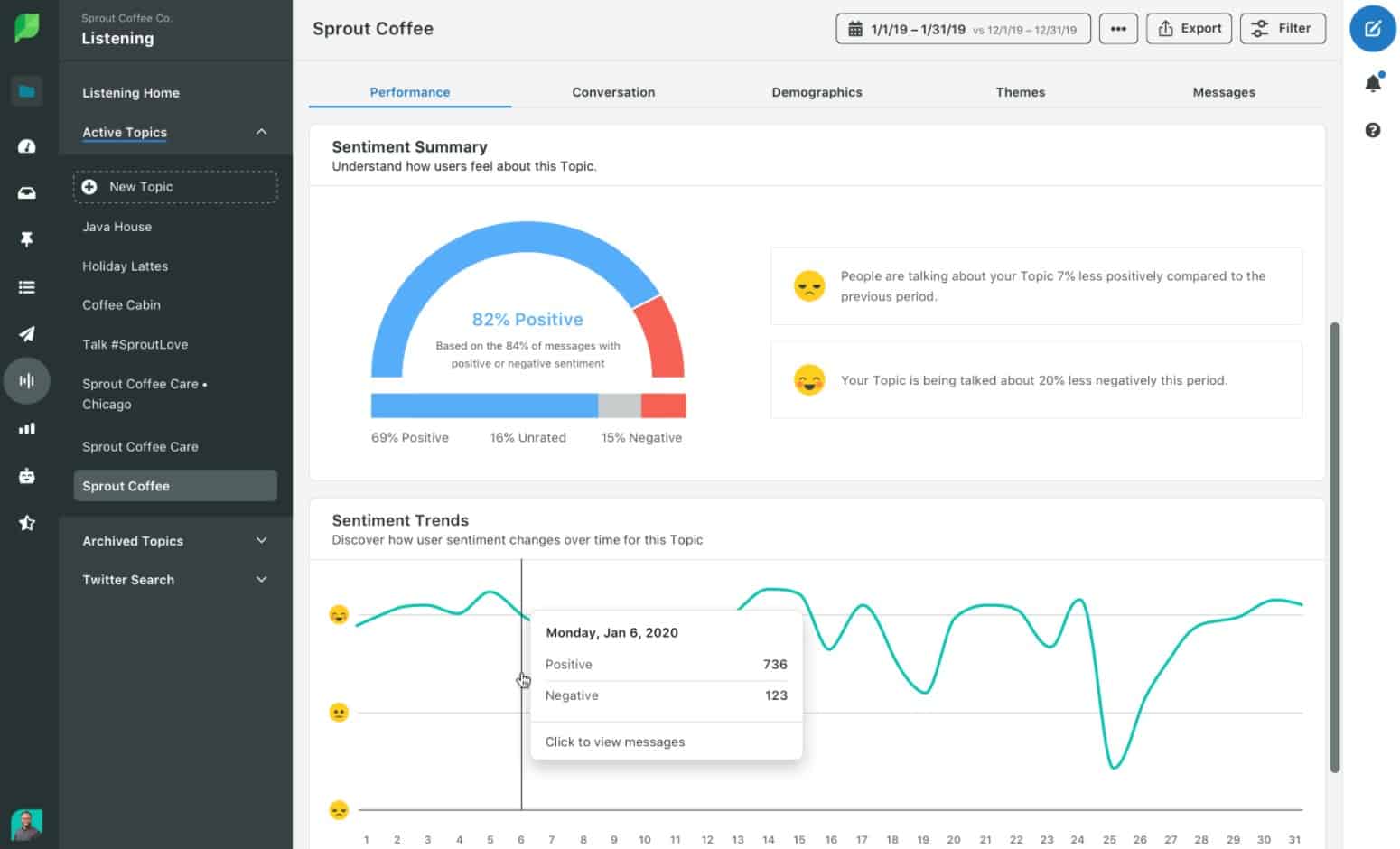This screenshot has height=849, width=1400.
Task: Open the notifications bell icon
Action: point(1373,82)
